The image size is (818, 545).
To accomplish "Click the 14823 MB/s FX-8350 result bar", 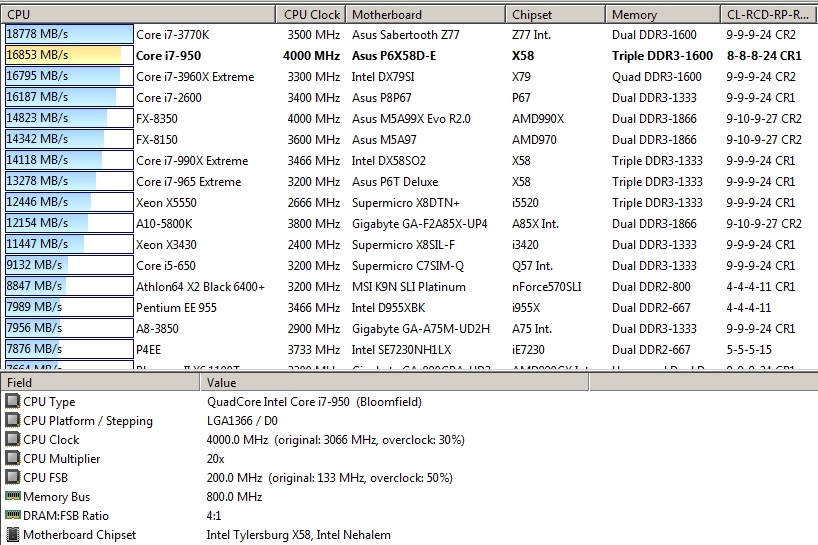I will pos(68,118).
